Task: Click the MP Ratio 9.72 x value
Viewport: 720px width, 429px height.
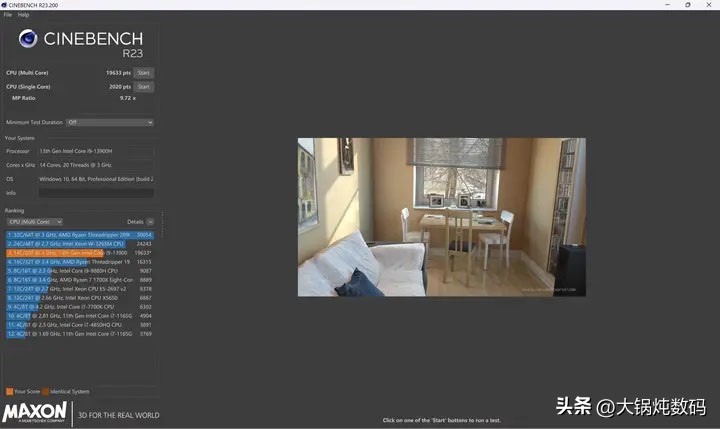Action: (x=128, y=98)
